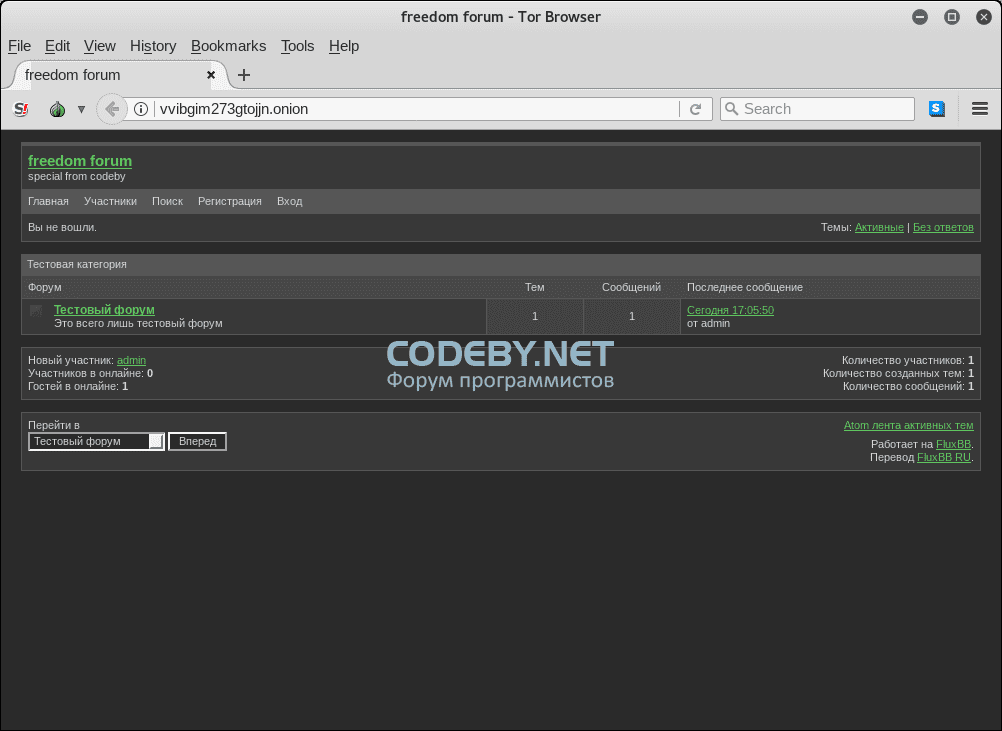Open the Edit menu

58,46
